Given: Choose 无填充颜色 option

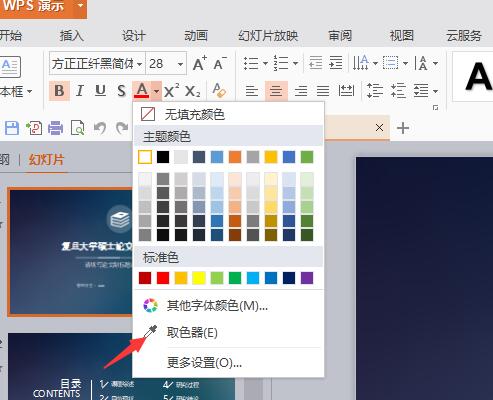Looking at the screenshot, I should [228, 114].
